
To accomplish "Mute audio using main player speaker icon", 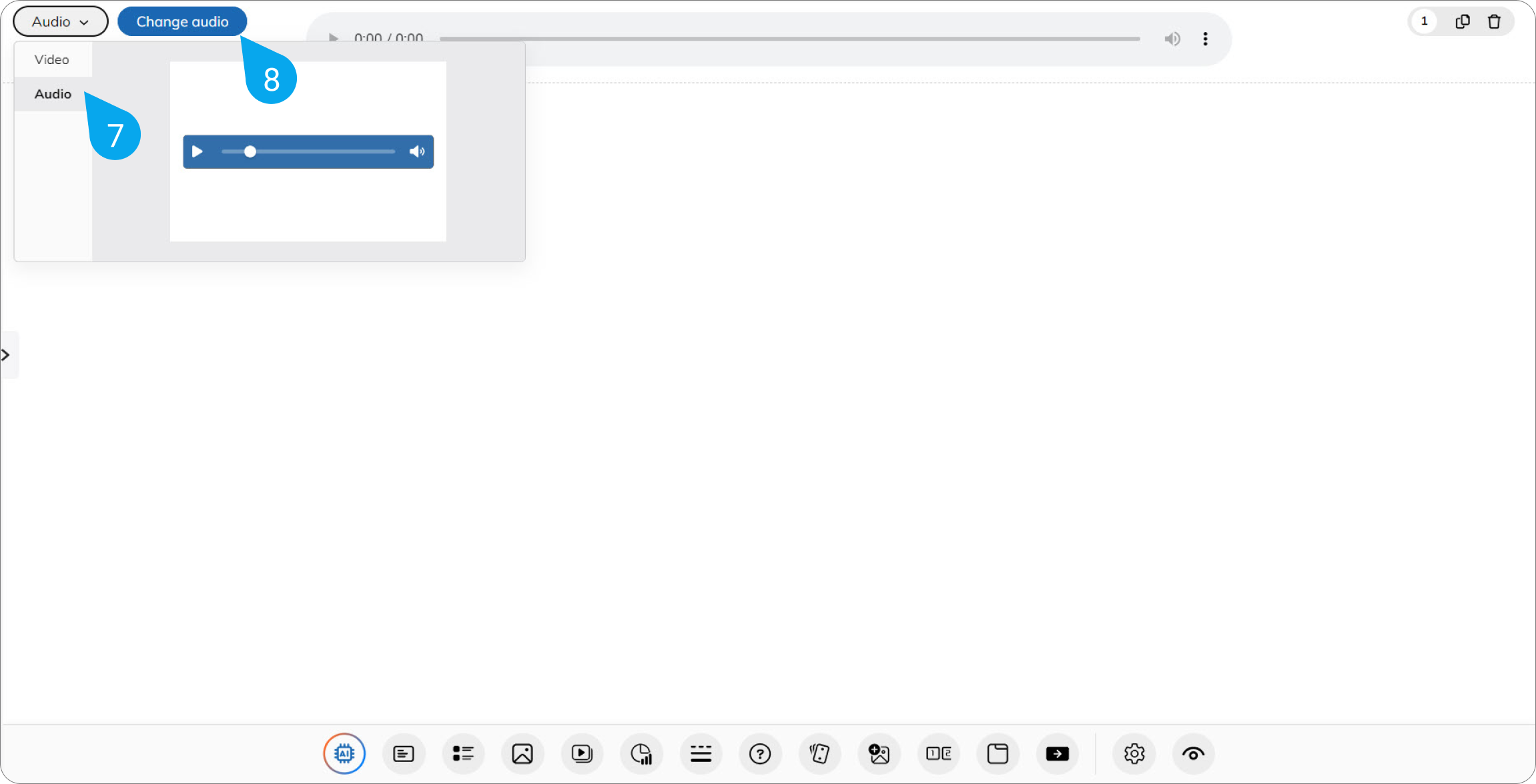I will [1172, 39].
